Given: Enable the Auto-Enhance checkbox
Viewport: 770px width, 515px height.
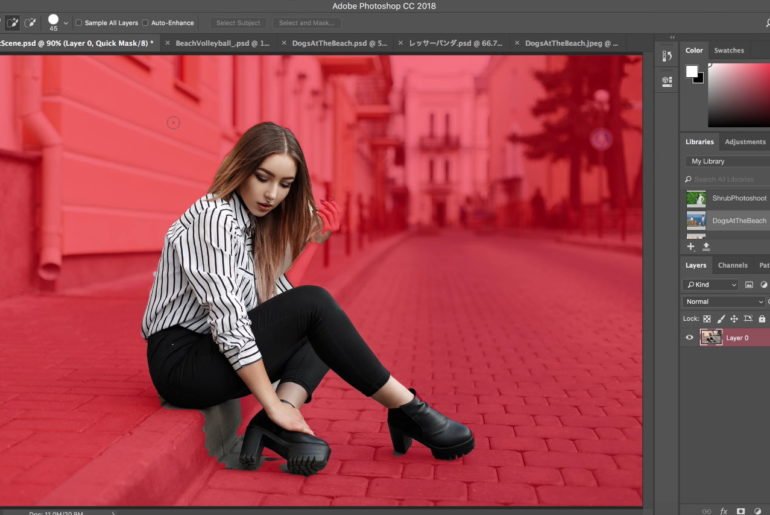Looking at the screenshot, I should click(x=145, y=23).
